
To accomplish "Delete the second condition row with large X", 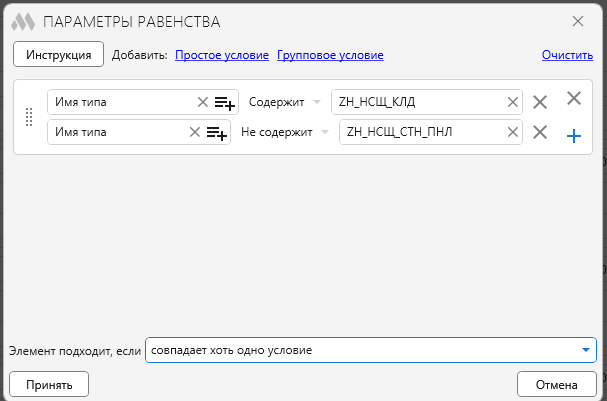I will 540,132.
